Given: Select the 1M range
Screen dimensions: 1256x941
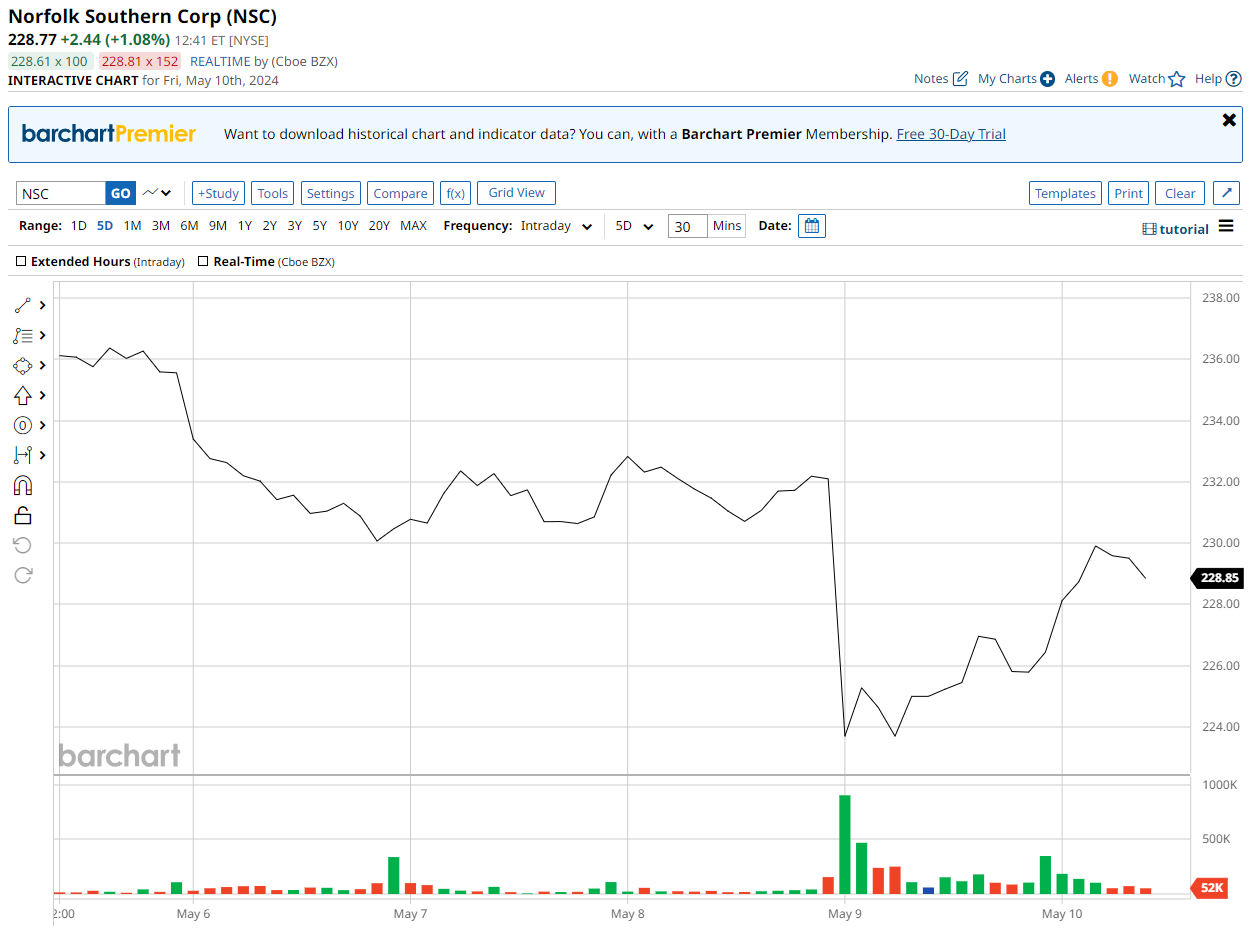Looking at the screenshot, I should (132, 226).
